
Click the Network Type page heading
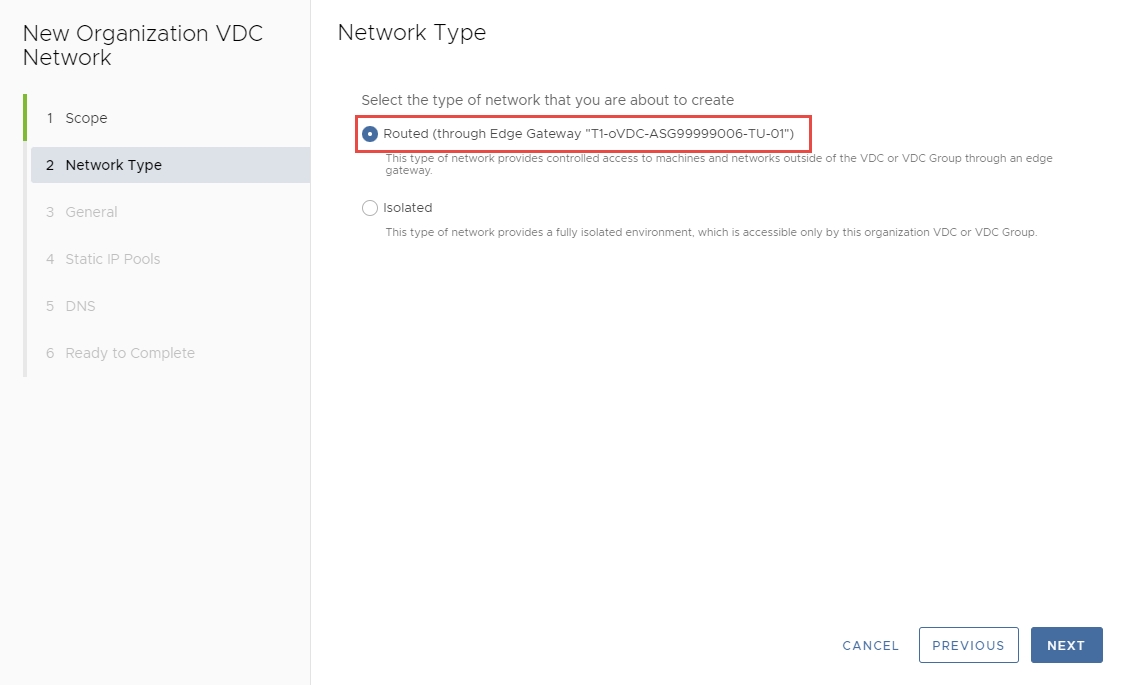(x=412, y=32)
